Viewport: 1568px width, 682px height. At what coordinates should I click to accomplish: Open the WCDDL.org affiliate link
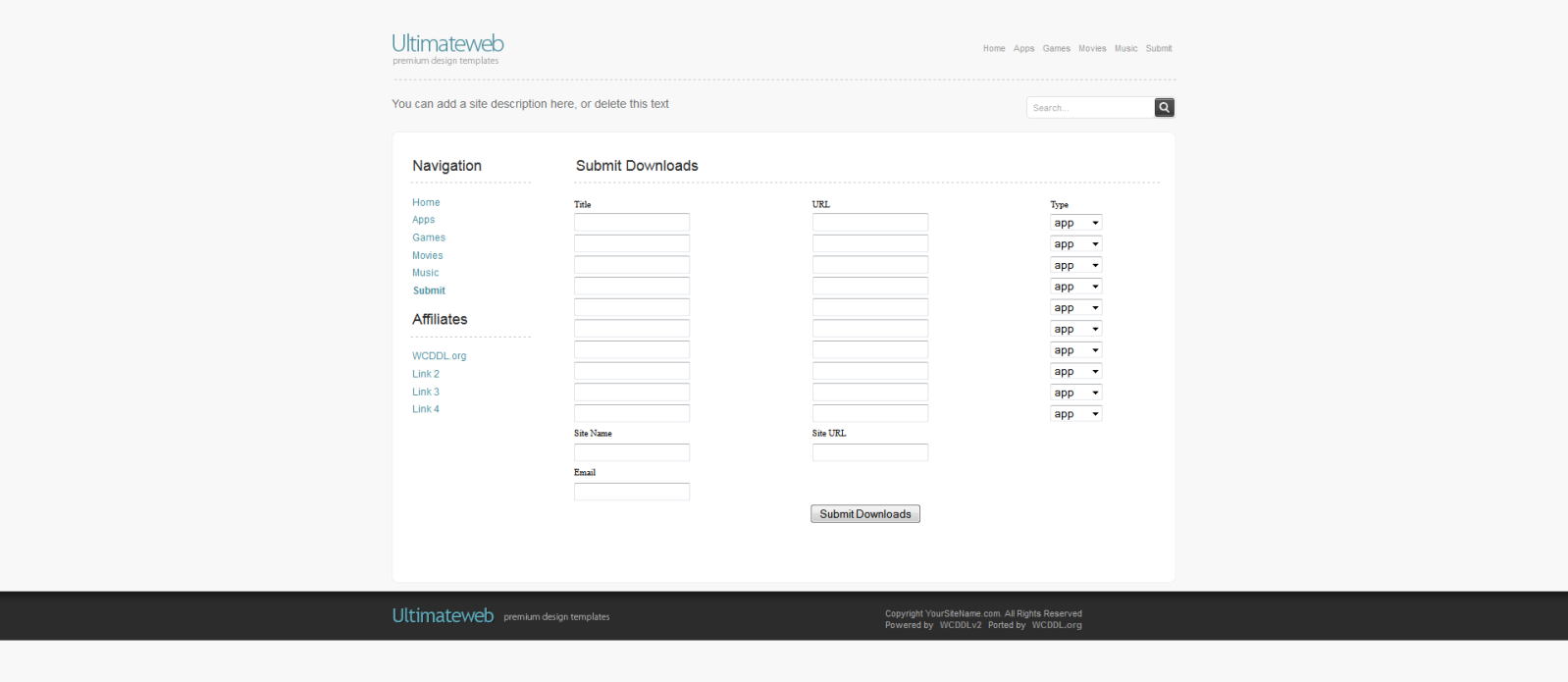[x=439, y=356]
